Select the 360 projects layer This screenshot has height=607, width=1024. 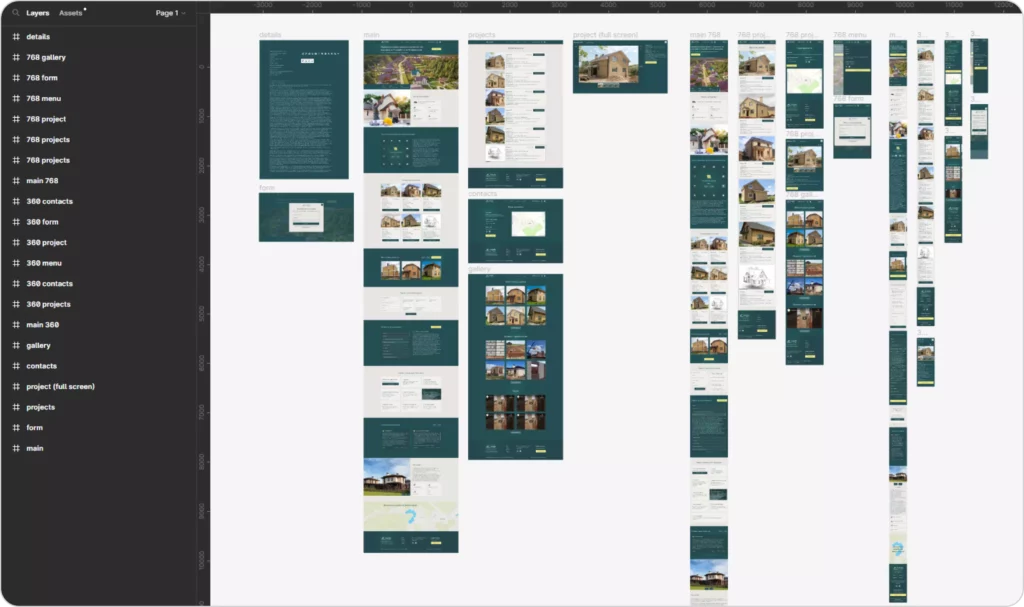(x=48, y=304)
